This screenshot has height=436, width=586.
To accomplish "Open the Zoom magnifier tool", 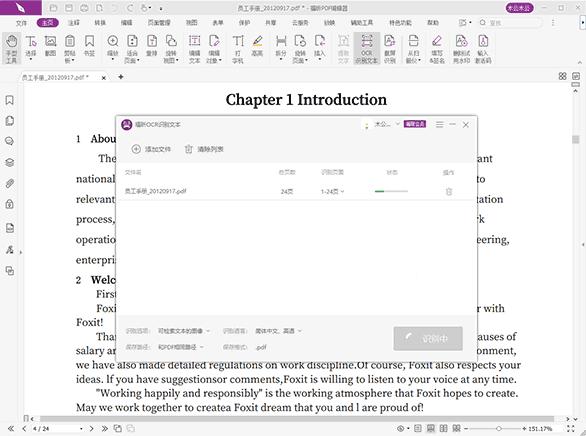I will tap(112, 47).
